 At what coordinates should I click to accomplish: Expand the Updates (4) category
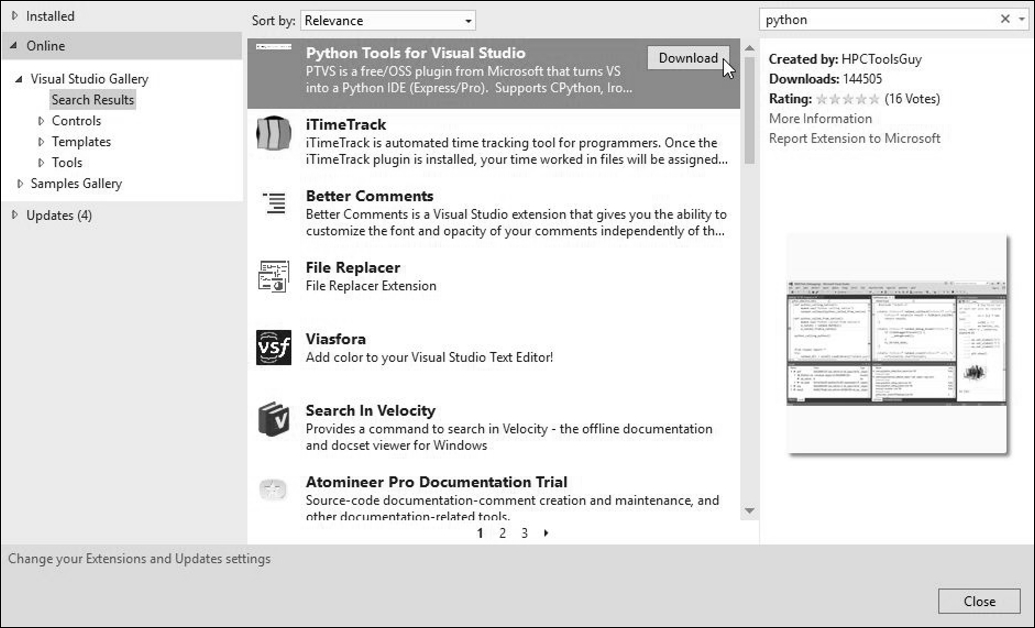click(x=15, y=215)
